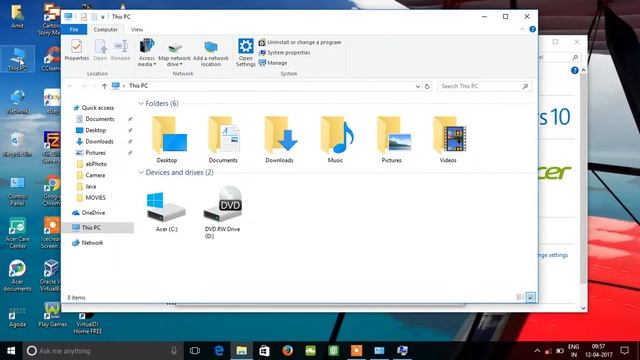Click Change settings link in background window

(x=553, y=255)
